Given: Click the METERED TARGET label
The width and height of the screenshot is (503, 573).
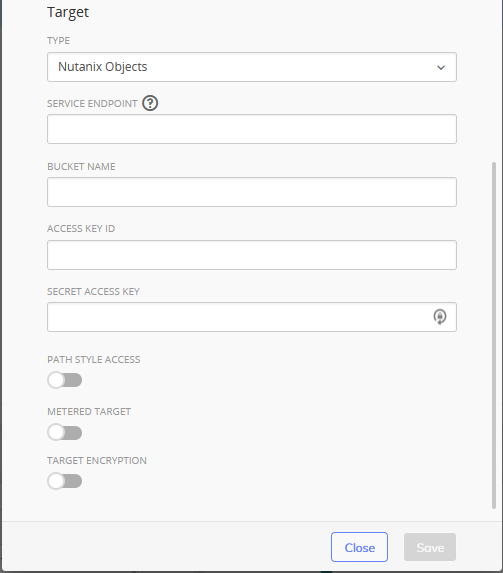Looking at the screenshot, I should click(89, 411).
